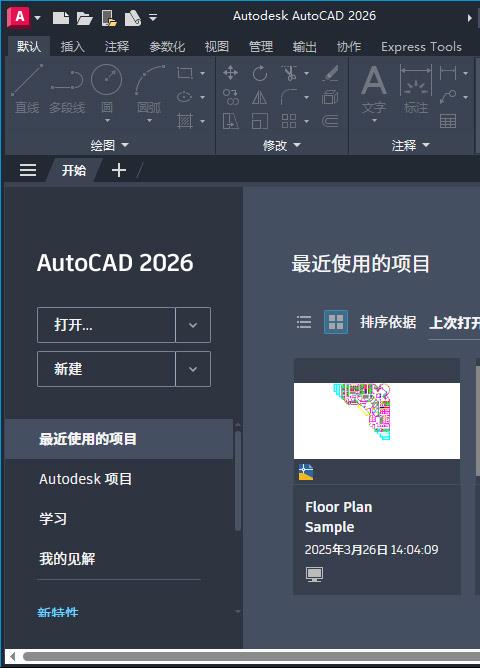Screen dimensions: 480x668
Task: Click the Table icon in Annotation panel
Action: (x=448, y=121)
